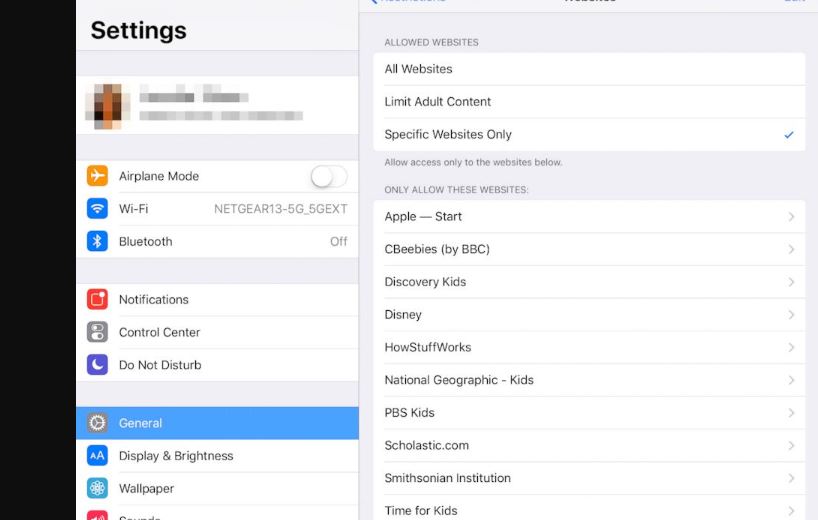The image size is (818, 520).
Task: Open chevron for Disney
Action: pos(791,315)
